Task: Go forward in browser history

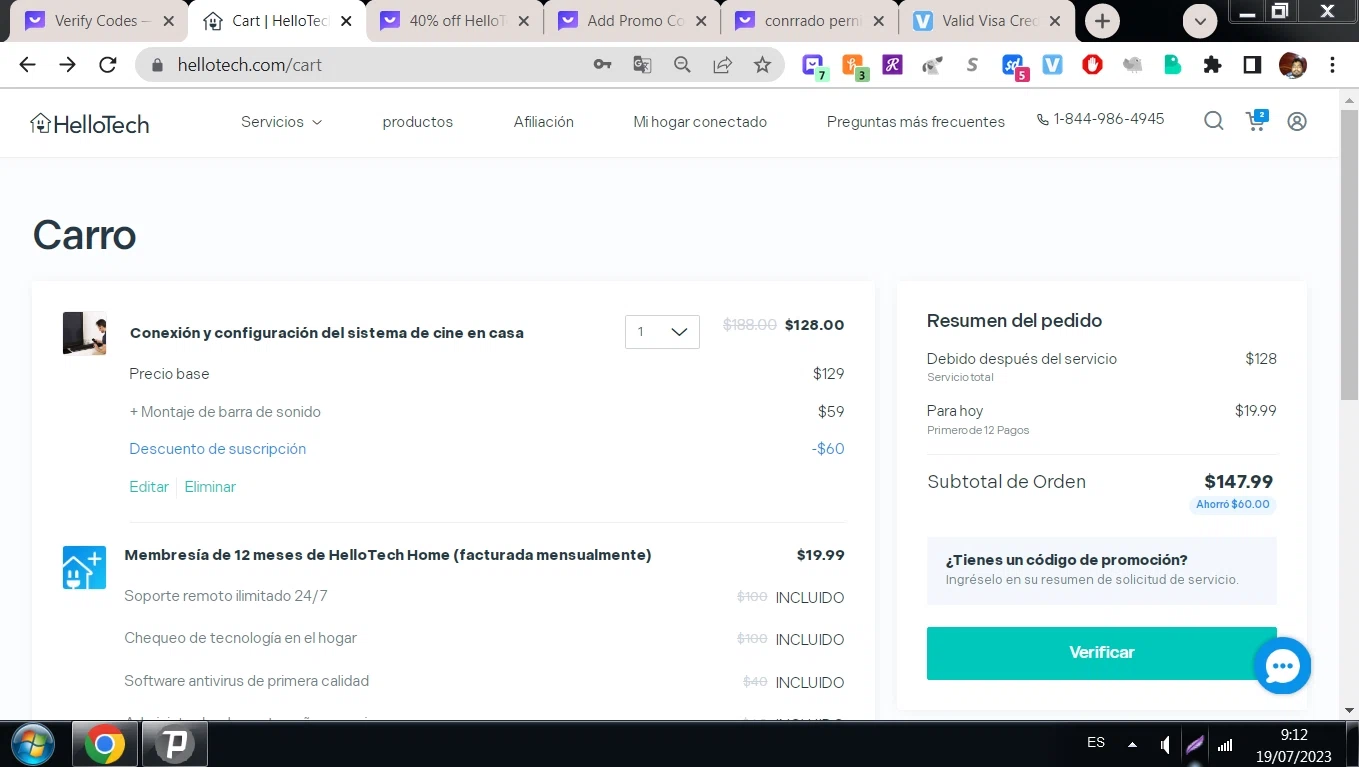Action: point(67,65)
